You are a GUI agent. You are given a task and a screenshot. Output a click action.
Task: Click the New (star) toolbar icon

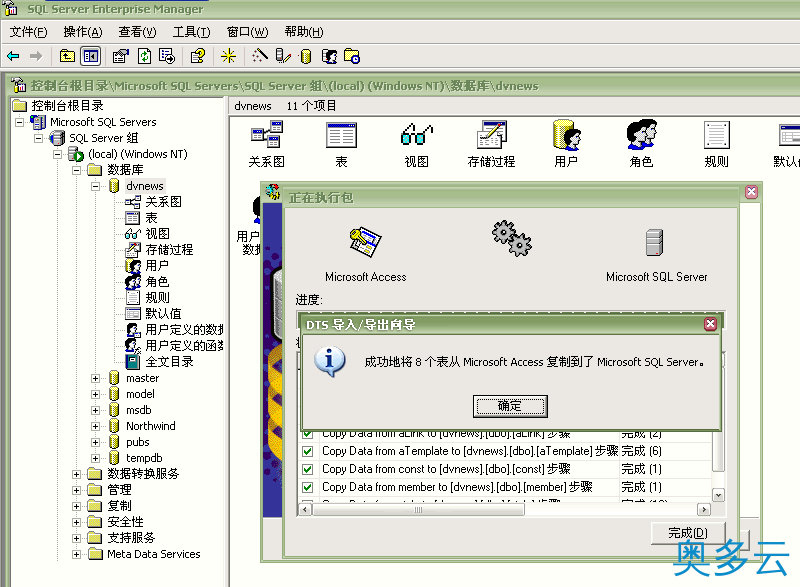click(228, 56)
